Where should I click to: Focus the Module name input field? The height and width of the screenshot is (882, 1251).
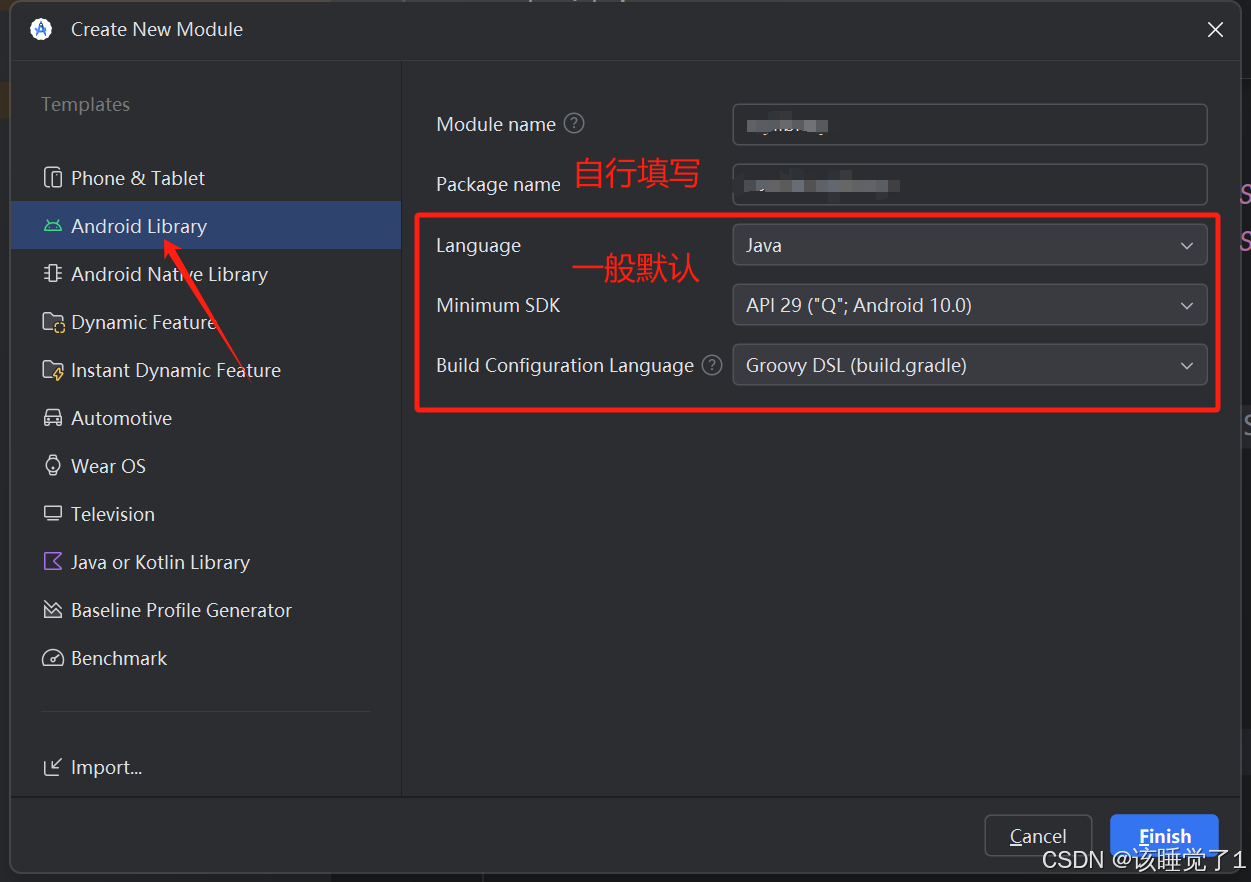click(970, 125)
